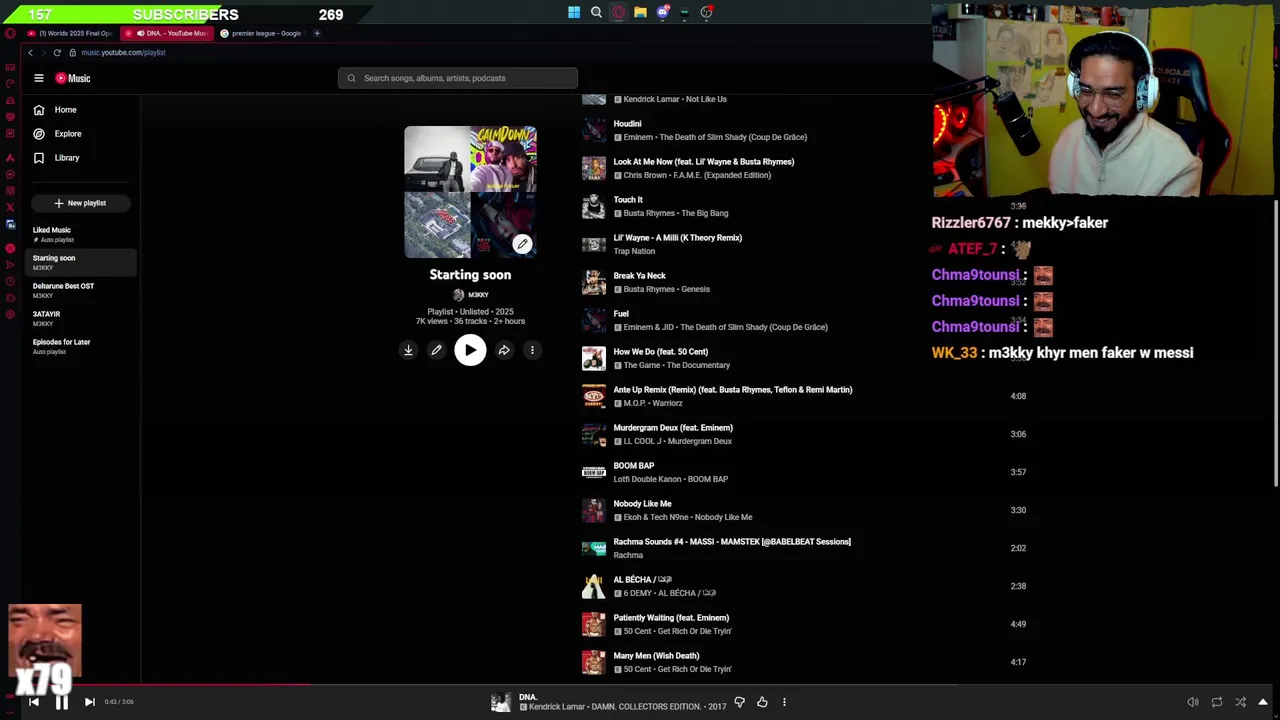Screen dimensions: 1280x720
Task: Open a new browser tab
Action: coord(317,33)
